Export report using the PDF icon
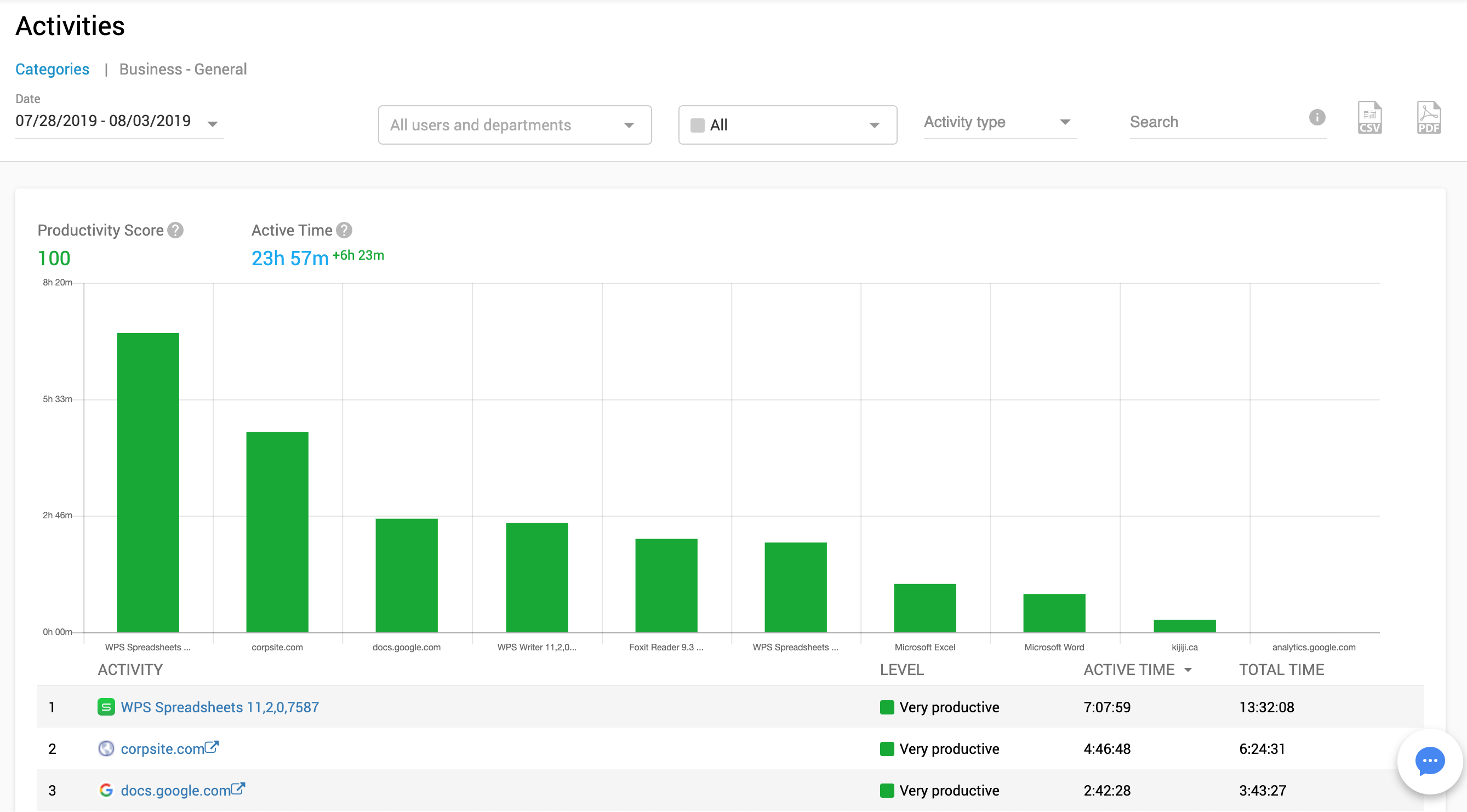The image size is (1467, 812). click(x=1428, y=118)
